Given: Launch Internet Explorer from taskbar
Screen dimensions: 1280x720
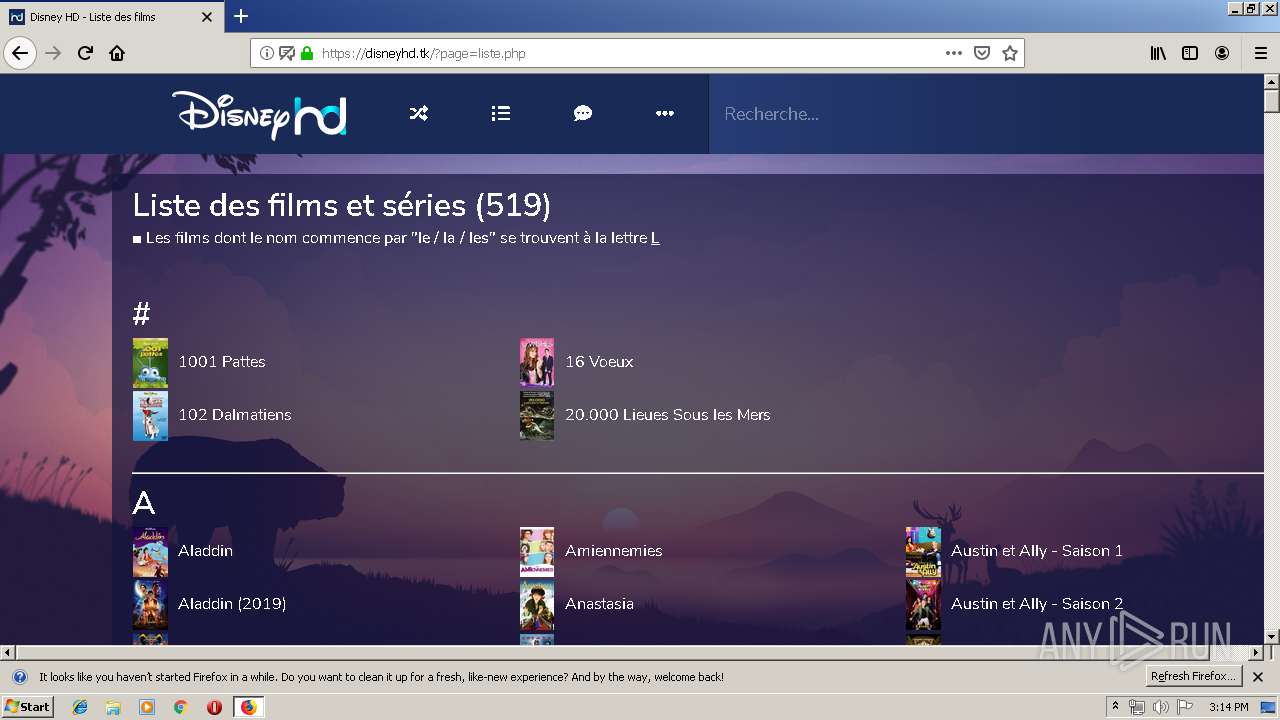Looking at the screenshot, I should [x=80, y=707].
